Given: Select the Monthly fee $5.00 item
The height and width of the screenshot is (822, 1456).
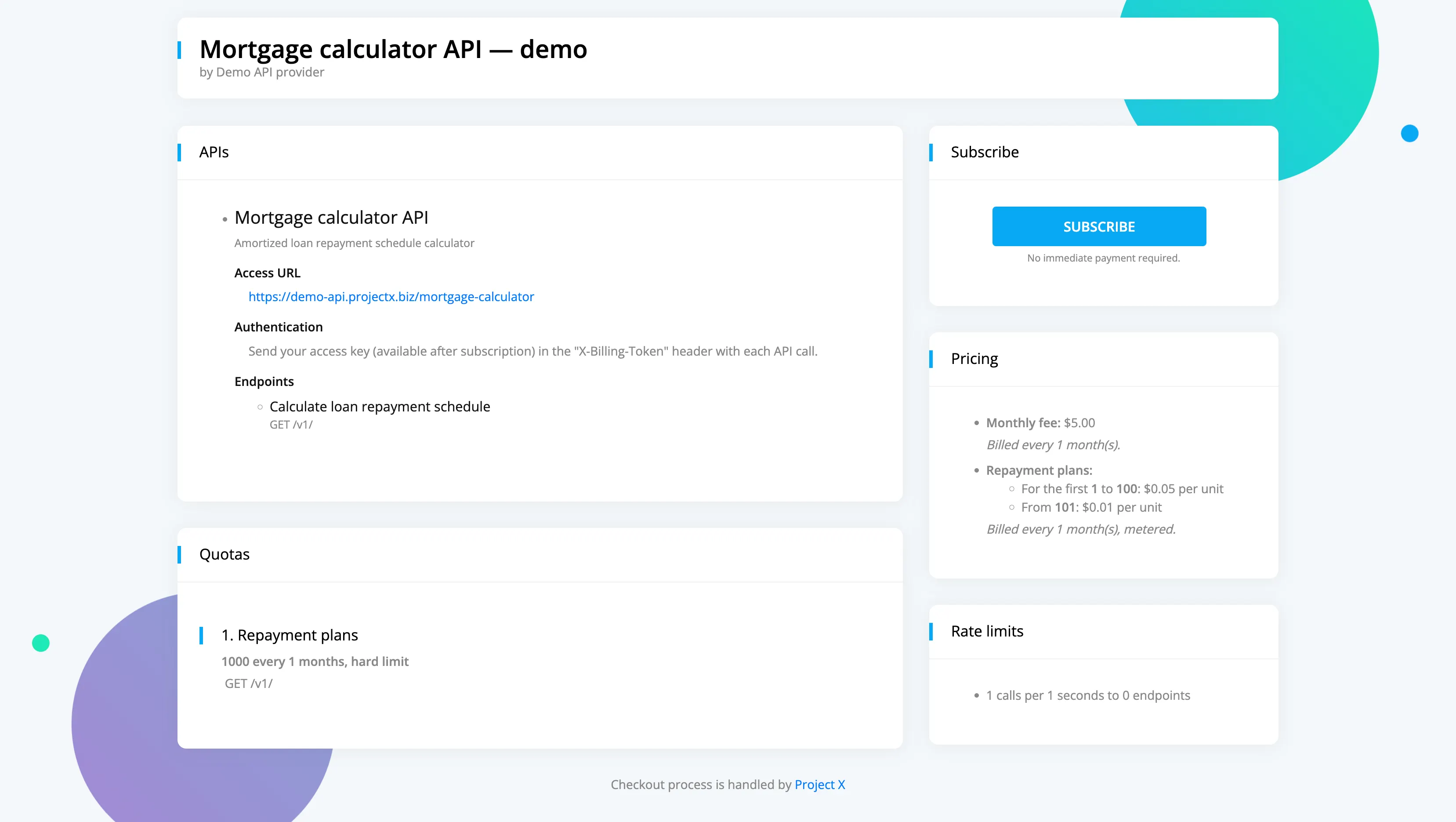Looking at the screenshot, I should click(x=1040, y=423).
